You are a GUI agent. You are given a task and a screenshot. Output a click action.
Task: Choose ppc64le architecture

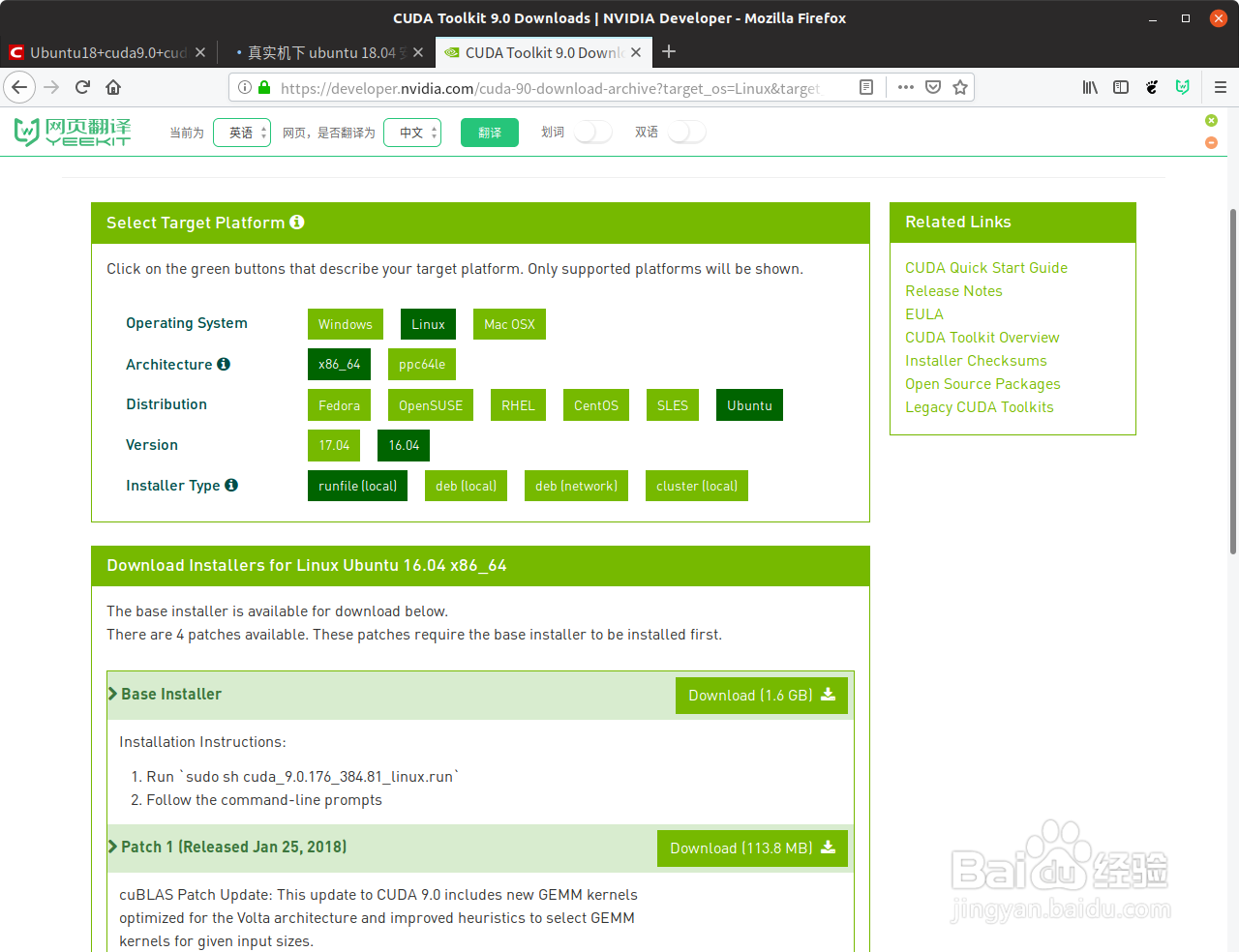tap(422, 364)
